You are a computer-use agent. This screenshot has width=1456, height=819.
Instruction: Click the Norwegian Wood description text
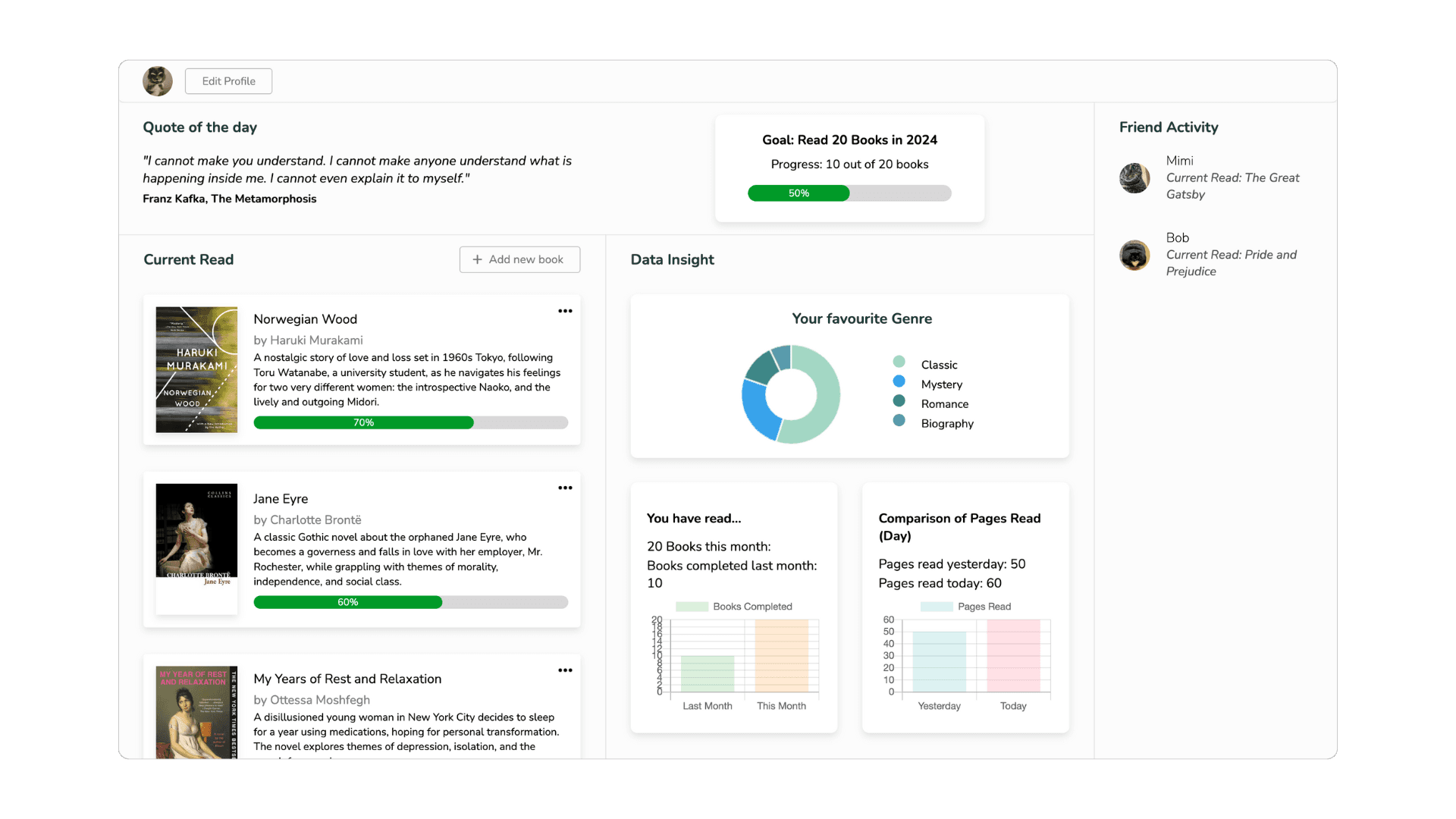click(x=407, y=380)
